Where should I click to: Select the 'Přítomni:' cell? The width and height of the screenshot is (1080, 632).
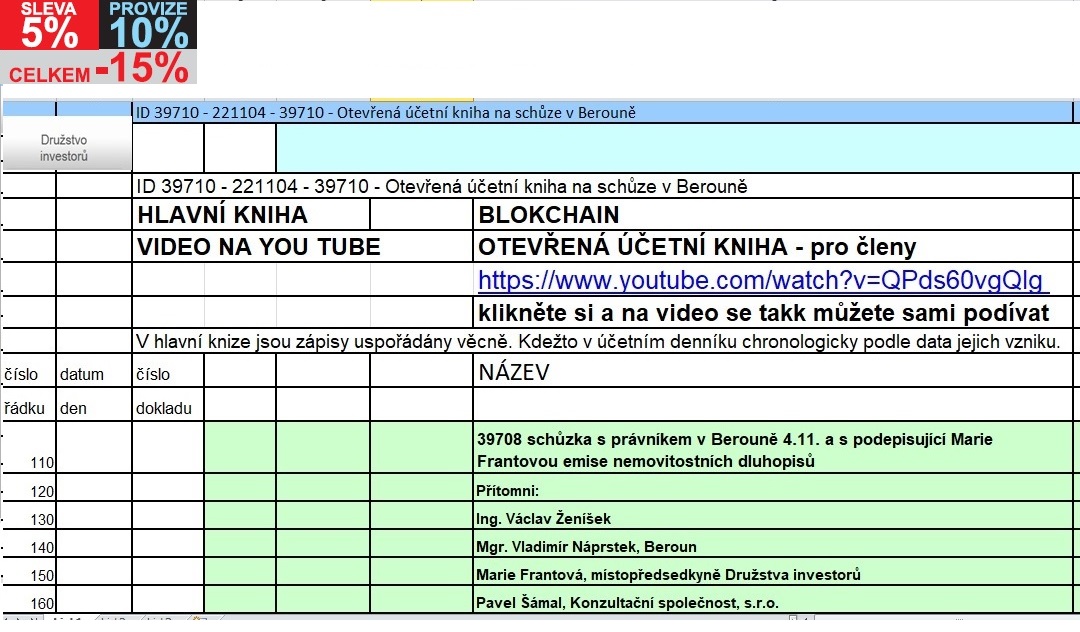pos(773,488)
